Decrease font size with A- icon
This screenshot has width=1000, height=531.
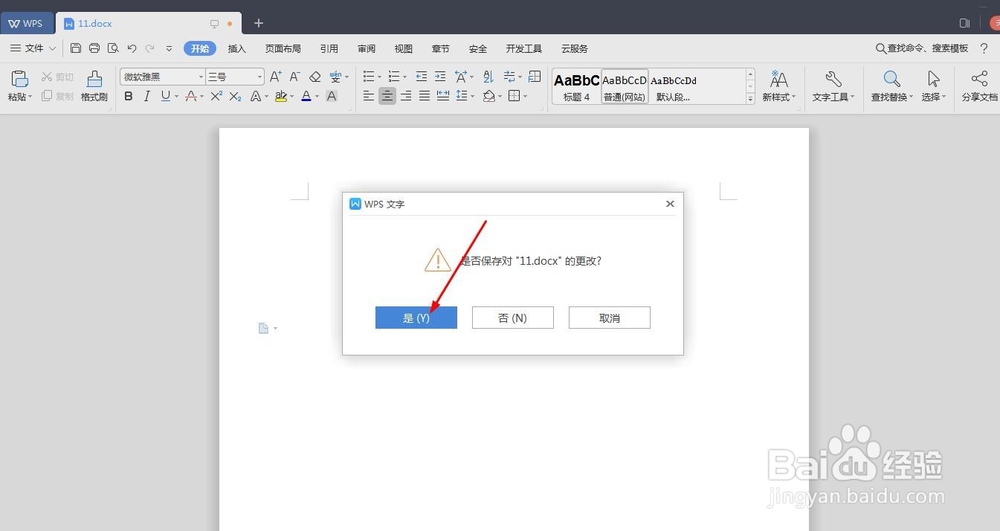[295, 76]
